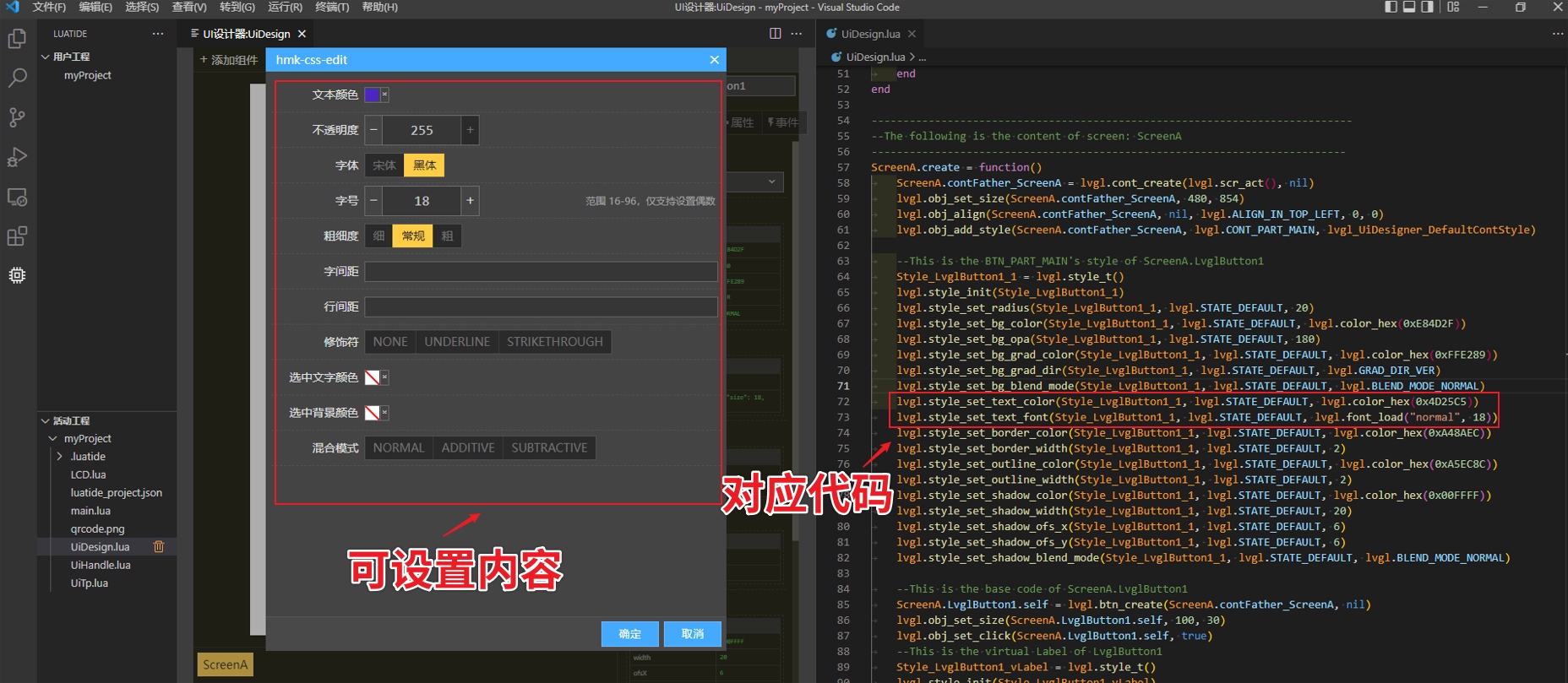
Task: Open more actions for right editor group
Action: (1558, 34)
